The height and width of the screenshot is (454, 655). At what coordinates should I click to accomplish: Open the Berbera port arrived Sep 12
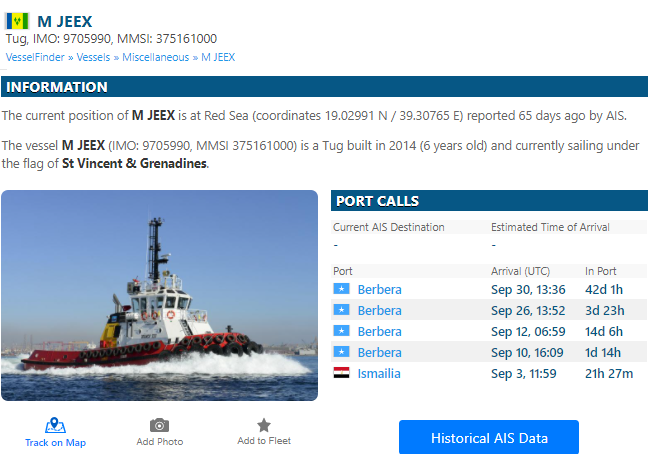[x=379, y=331]
